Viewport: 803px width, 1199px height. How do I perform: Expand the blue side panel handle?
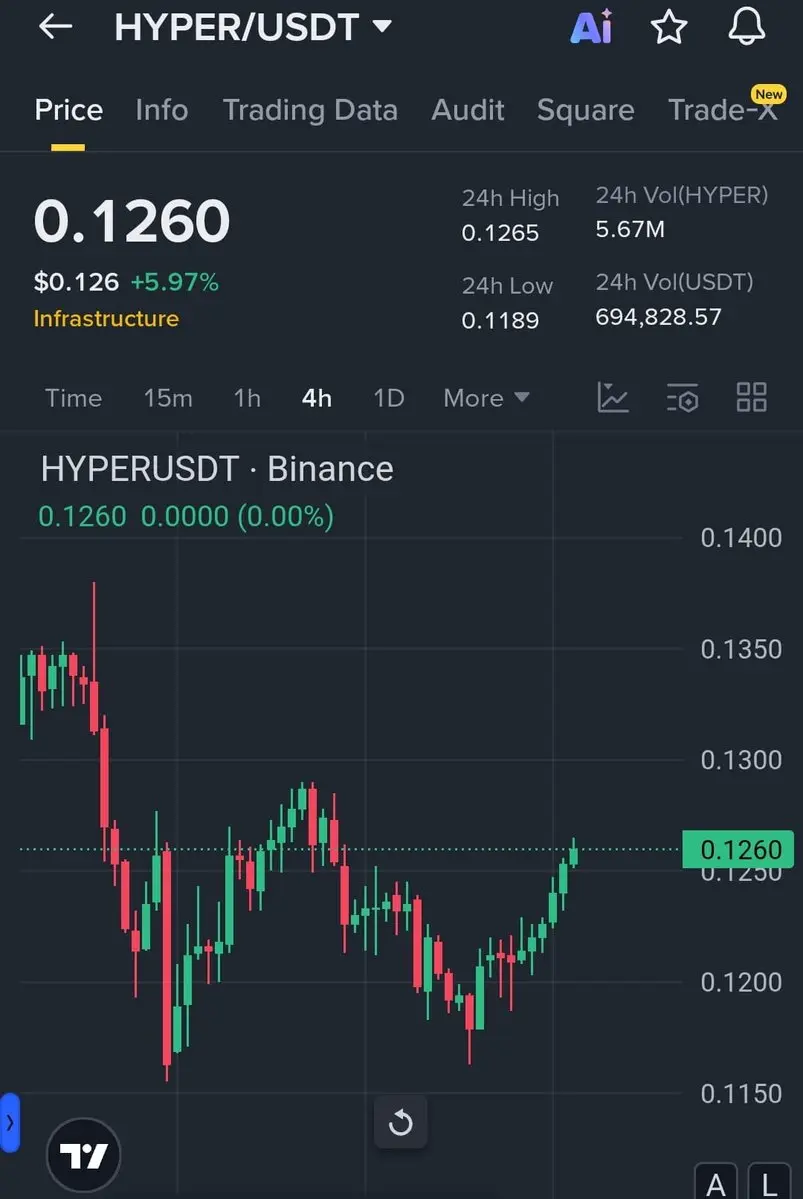[9, 1123]
